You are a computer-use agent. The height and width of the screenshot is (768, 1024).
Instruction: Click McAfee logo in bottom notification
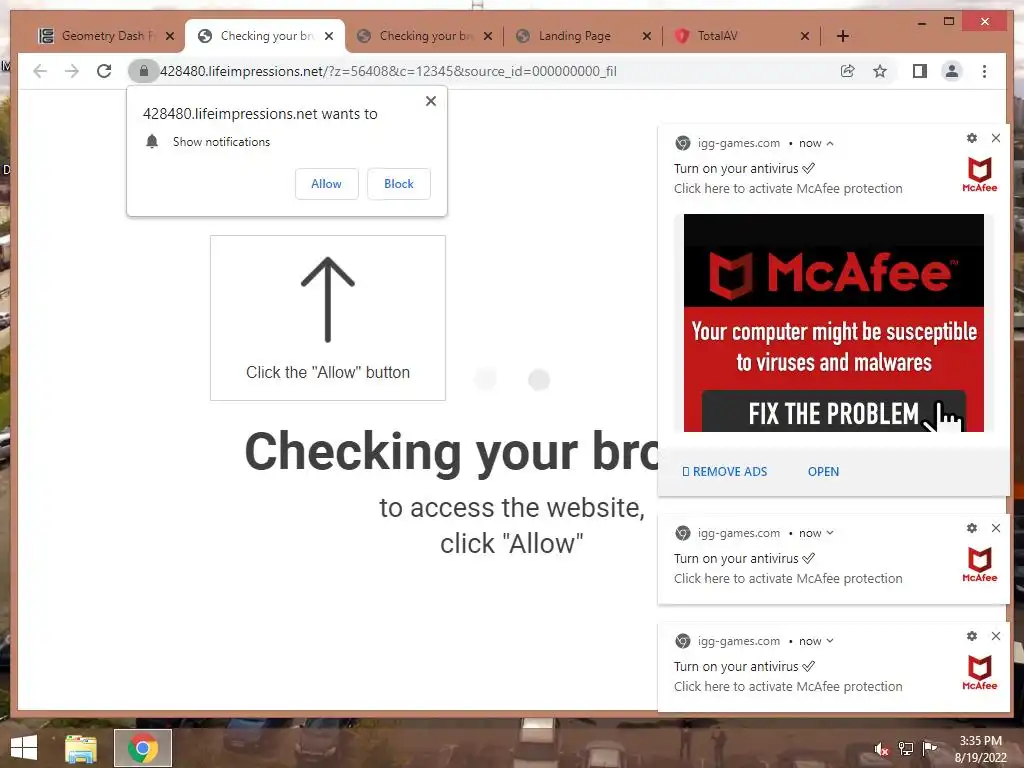980,673
